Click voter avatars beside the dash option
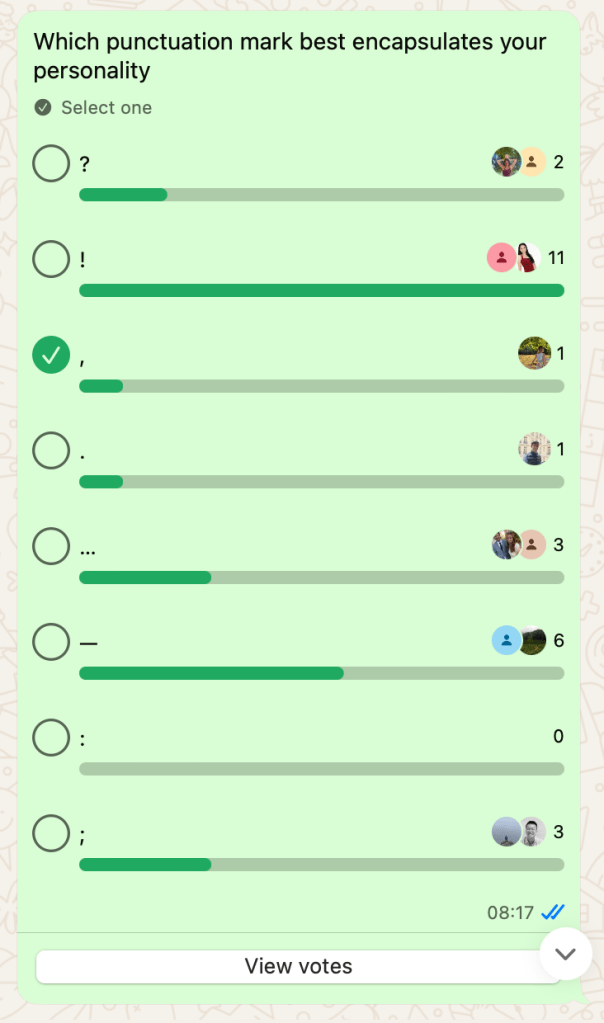 pos(518,641)
